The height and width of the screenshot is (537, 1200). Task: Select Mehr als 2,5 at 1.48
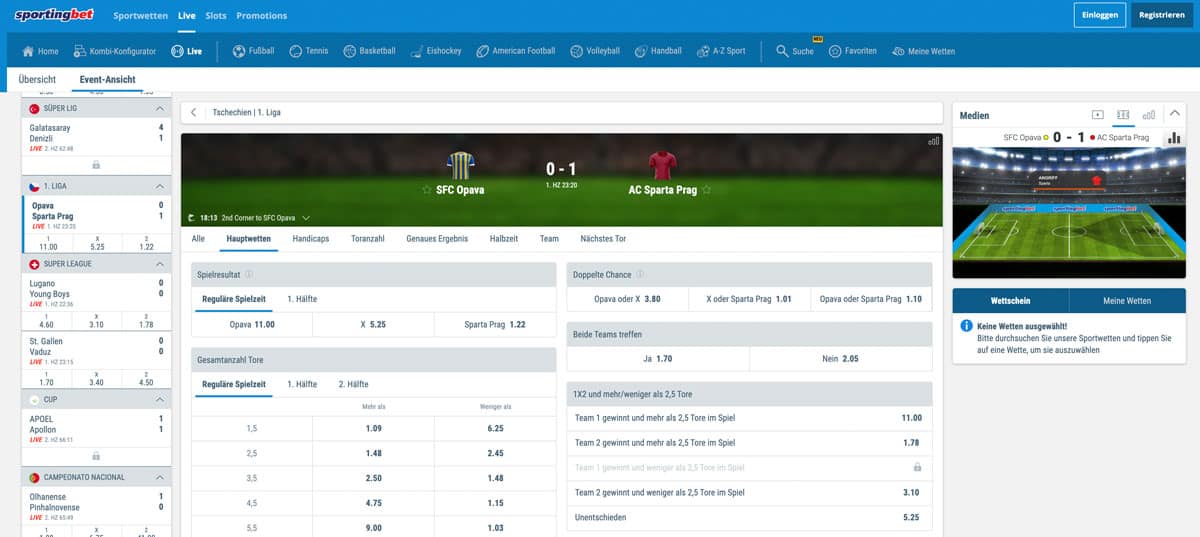tap(373, 453)
